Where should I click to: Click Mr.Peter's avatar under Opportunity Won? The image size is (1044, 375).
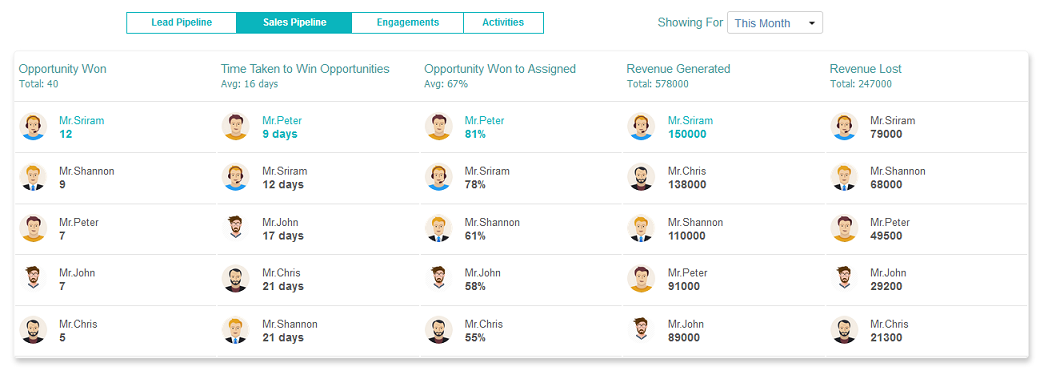33,228
